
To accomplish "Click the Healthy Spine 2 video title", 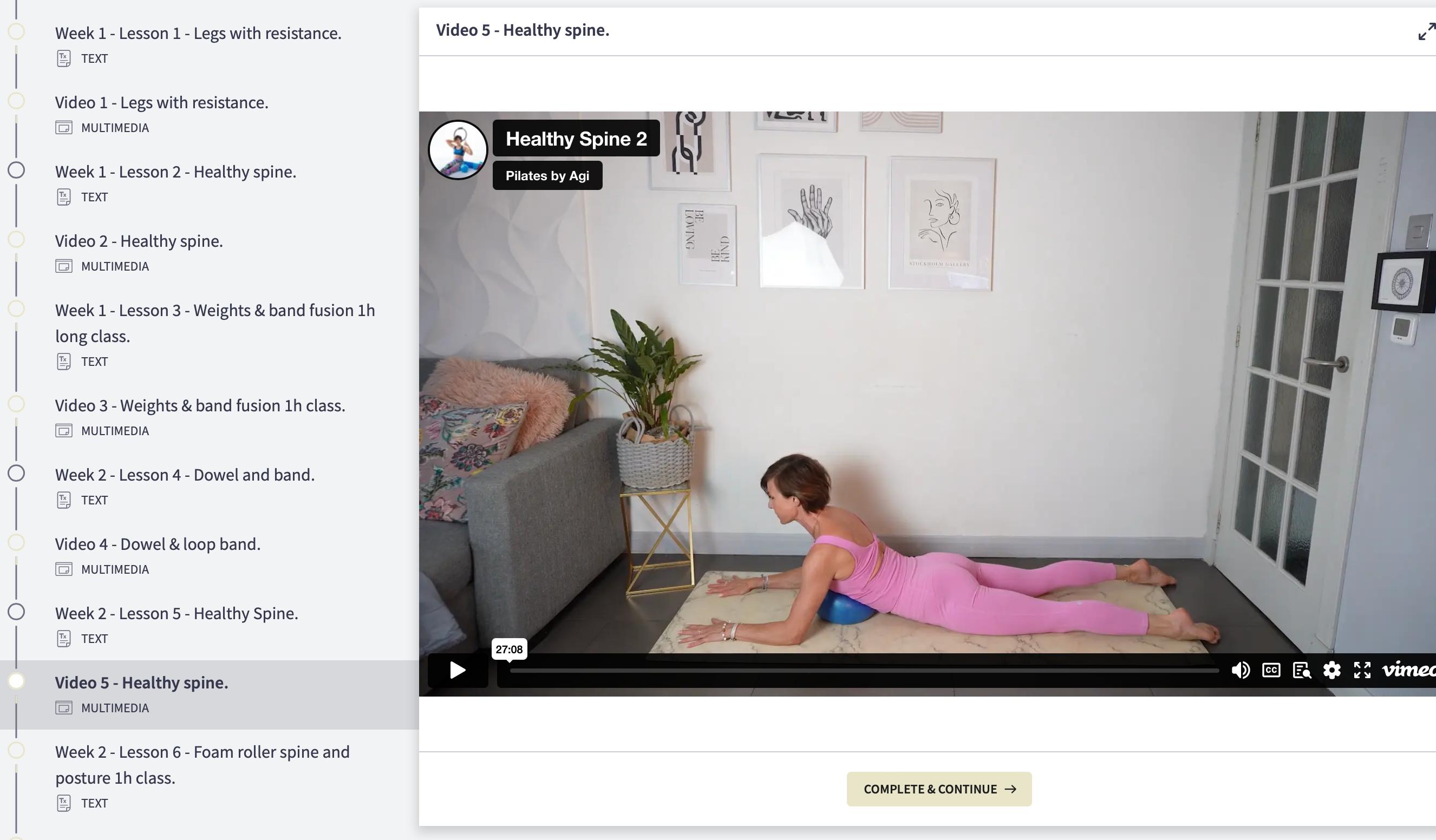I will 576,139.
